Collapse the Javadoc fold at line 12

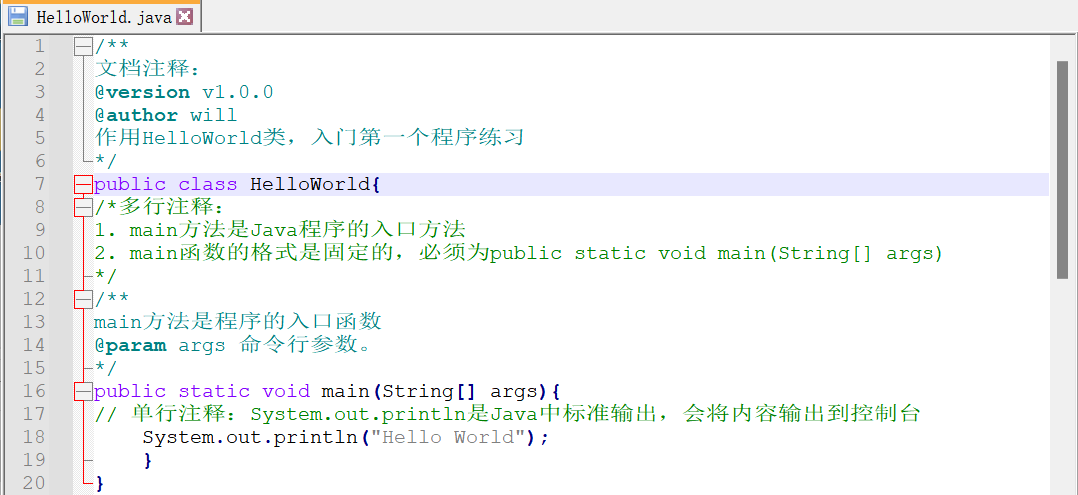click(83, 299)
